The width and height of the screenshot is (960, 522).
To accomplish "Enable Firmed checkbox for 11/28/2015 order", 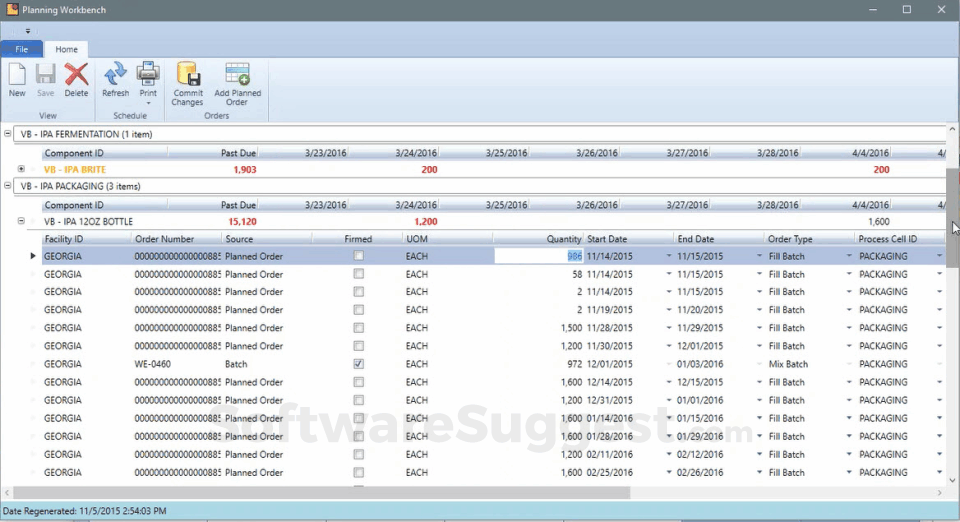I will pos(359,328).
